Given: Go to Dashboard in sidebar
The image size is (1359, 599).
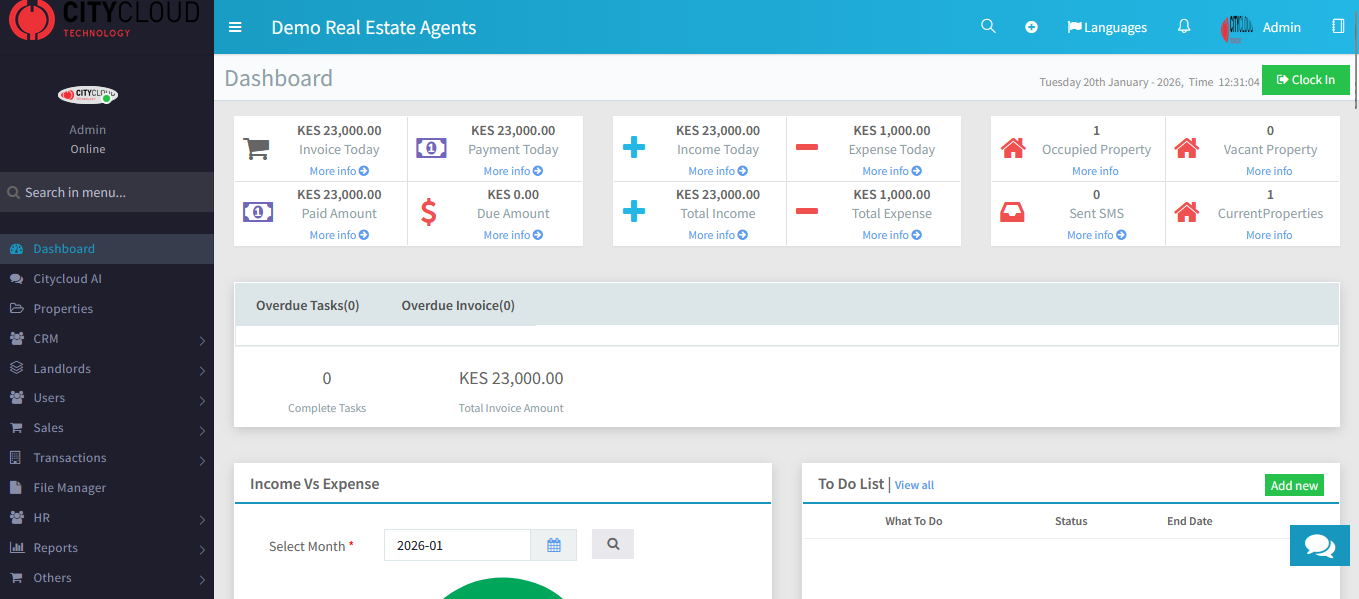Looking at the screenshot, I should 107,249.
